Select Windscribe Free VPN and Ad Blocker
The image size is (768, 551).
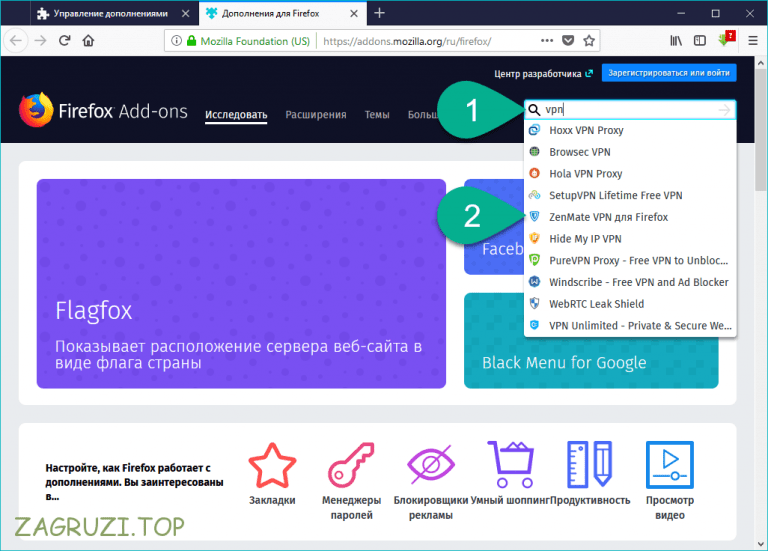click(x=630, y=282)
